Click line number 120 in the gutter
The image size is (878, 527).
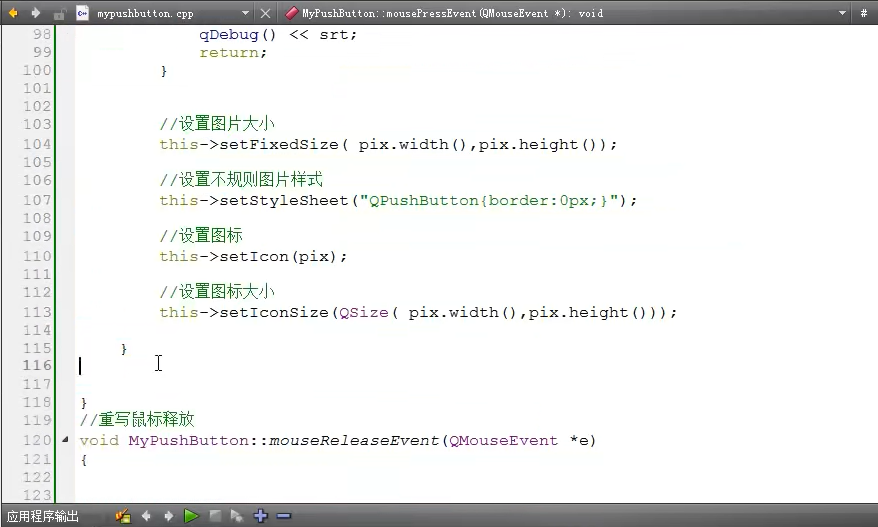[x=37, y=440]
